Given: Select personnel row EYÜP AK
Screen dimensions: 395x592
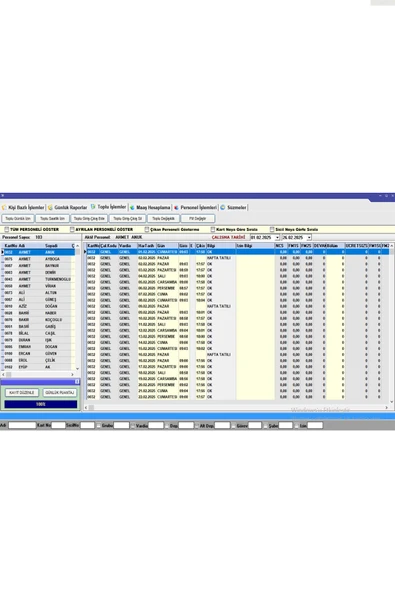Looking at the screenshot, I should (x=39, y=367).
